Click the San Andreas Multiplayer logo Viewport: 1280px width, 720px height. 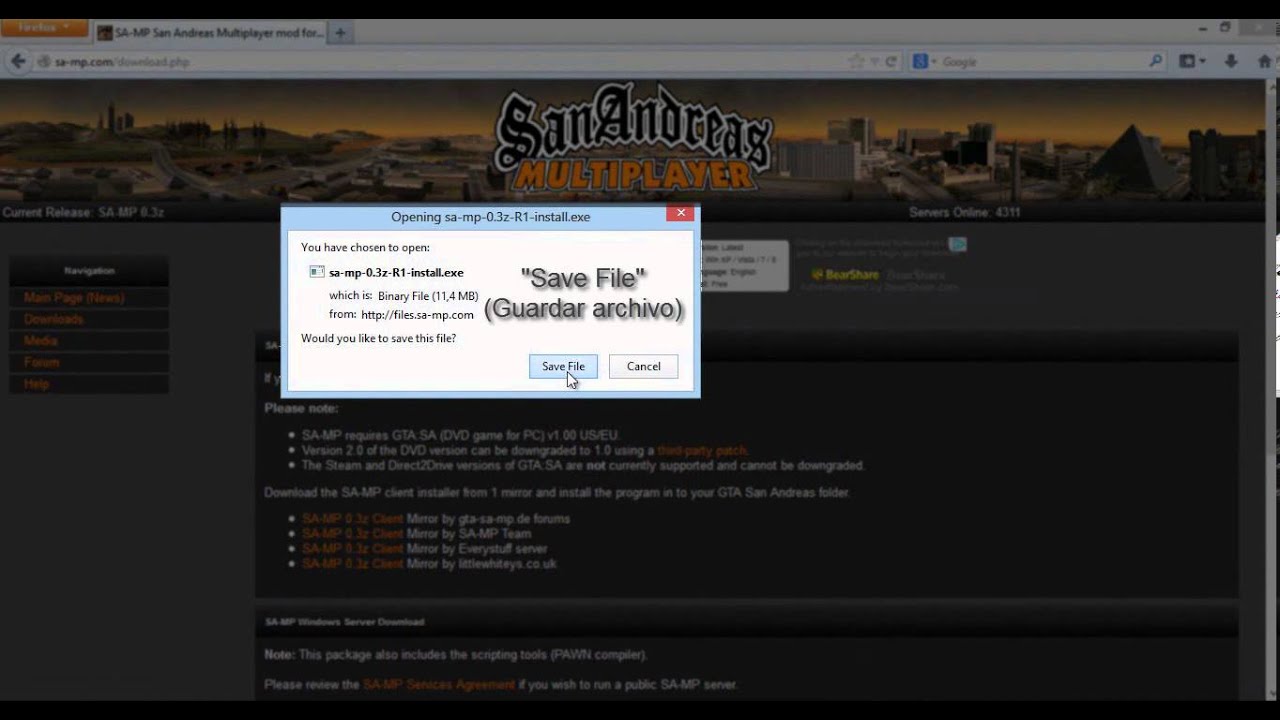(x=634, y=140)
